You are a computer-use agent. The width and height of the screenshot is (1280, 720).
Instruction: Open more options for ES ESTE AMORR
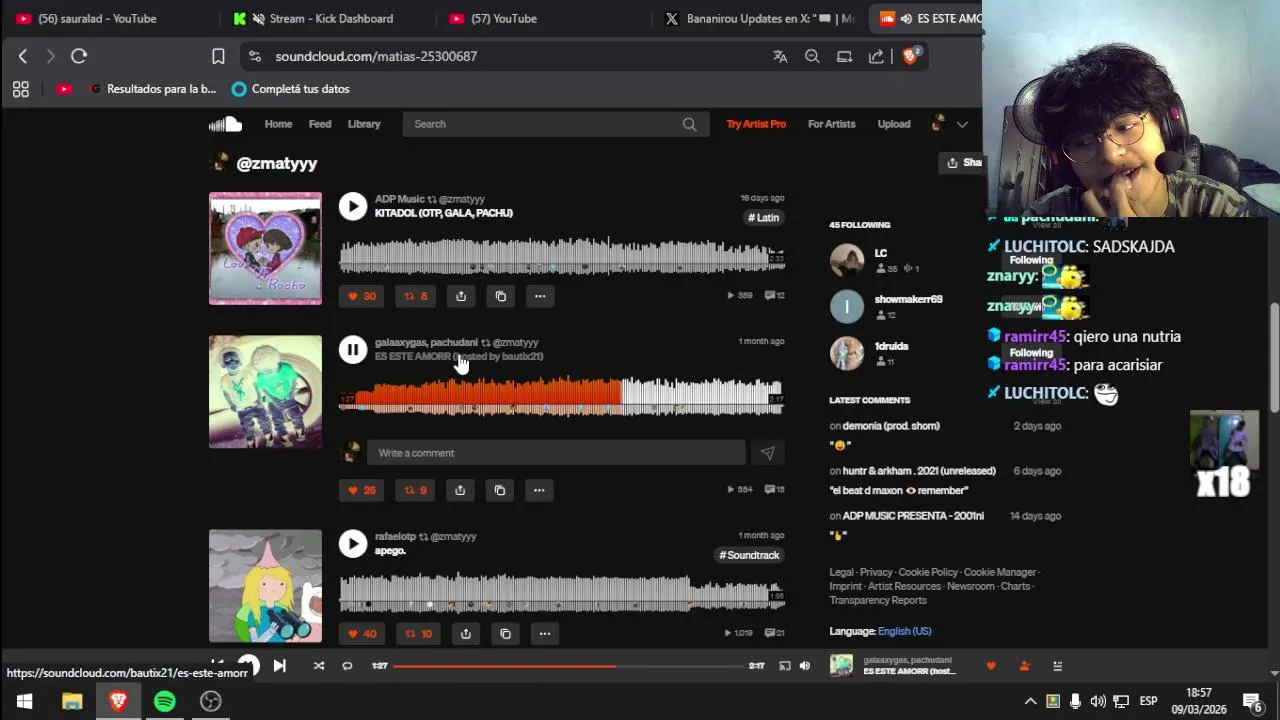click(x=539, y=490)
